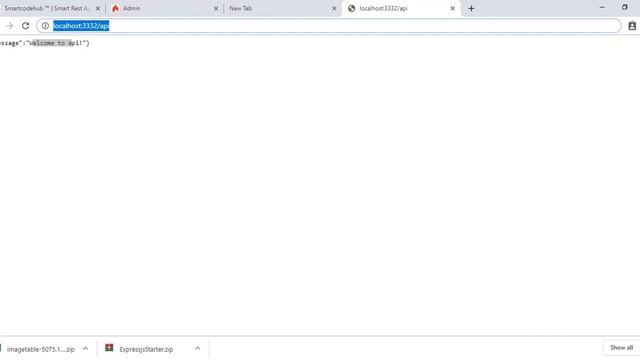Click the forward navigation arrow
The height and width of the screenshot is (360, 640).
[x=9, y=26]
